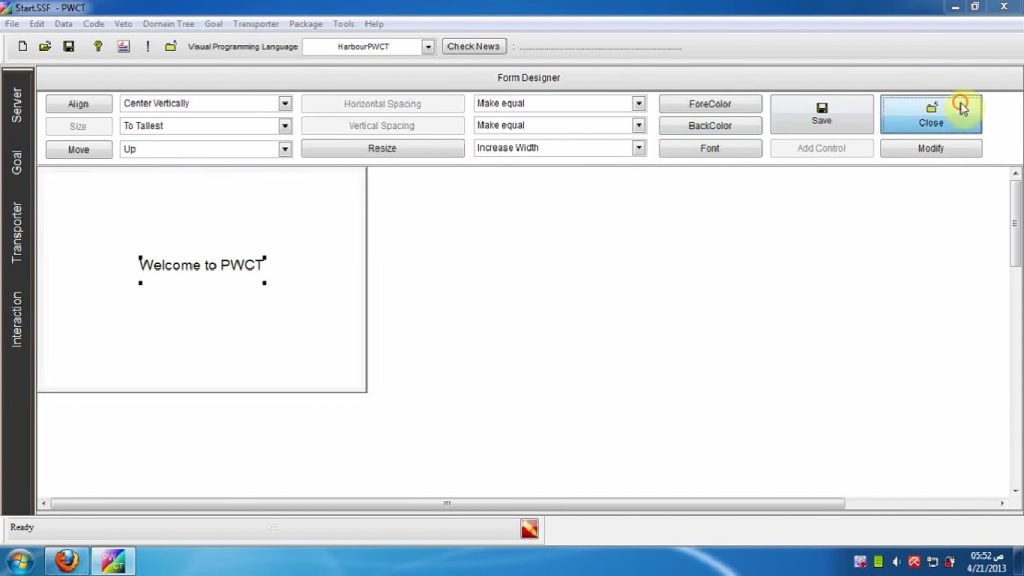The height and width of the screenshot is (576, 1024).
Task: Open the Center Vertically alignment dropdown
Action: point(284,103)
